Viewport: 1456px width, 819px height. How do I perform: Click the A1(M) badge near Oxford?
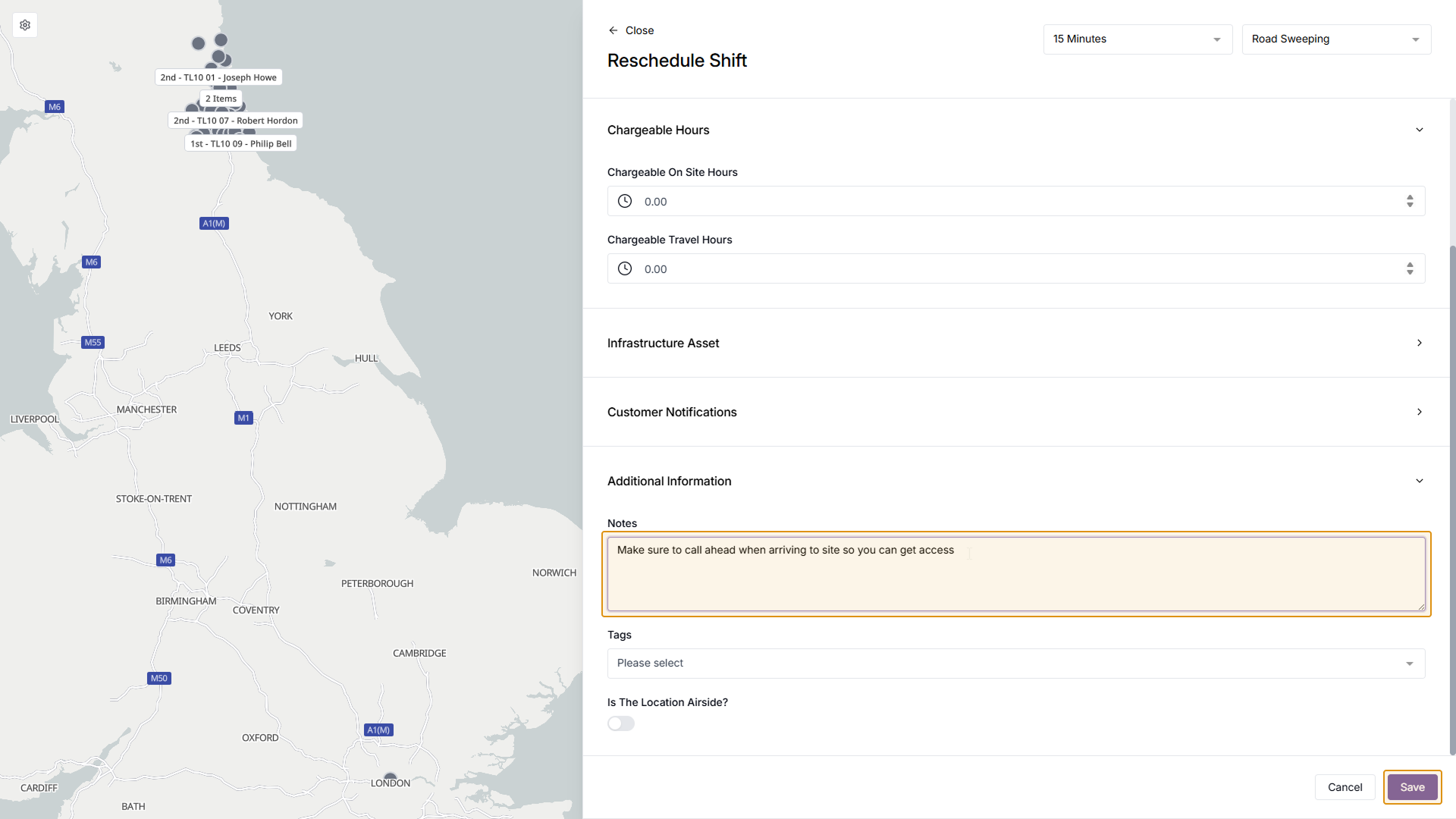point(378,730)
